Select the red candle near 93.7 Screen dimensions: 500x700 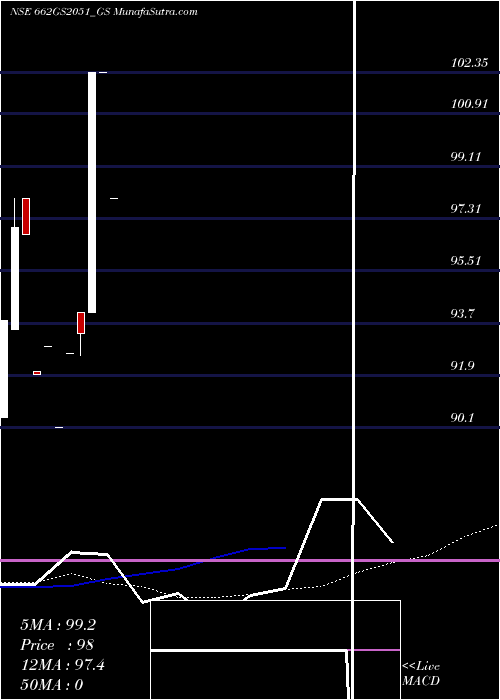[x=81, y=323]
